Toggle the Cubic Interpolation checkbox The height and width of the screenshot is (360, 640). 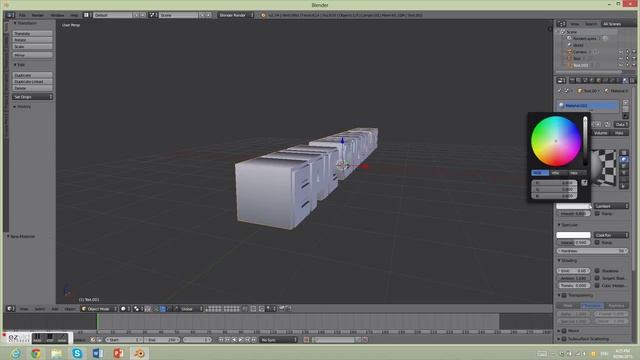tap(597, 285)
